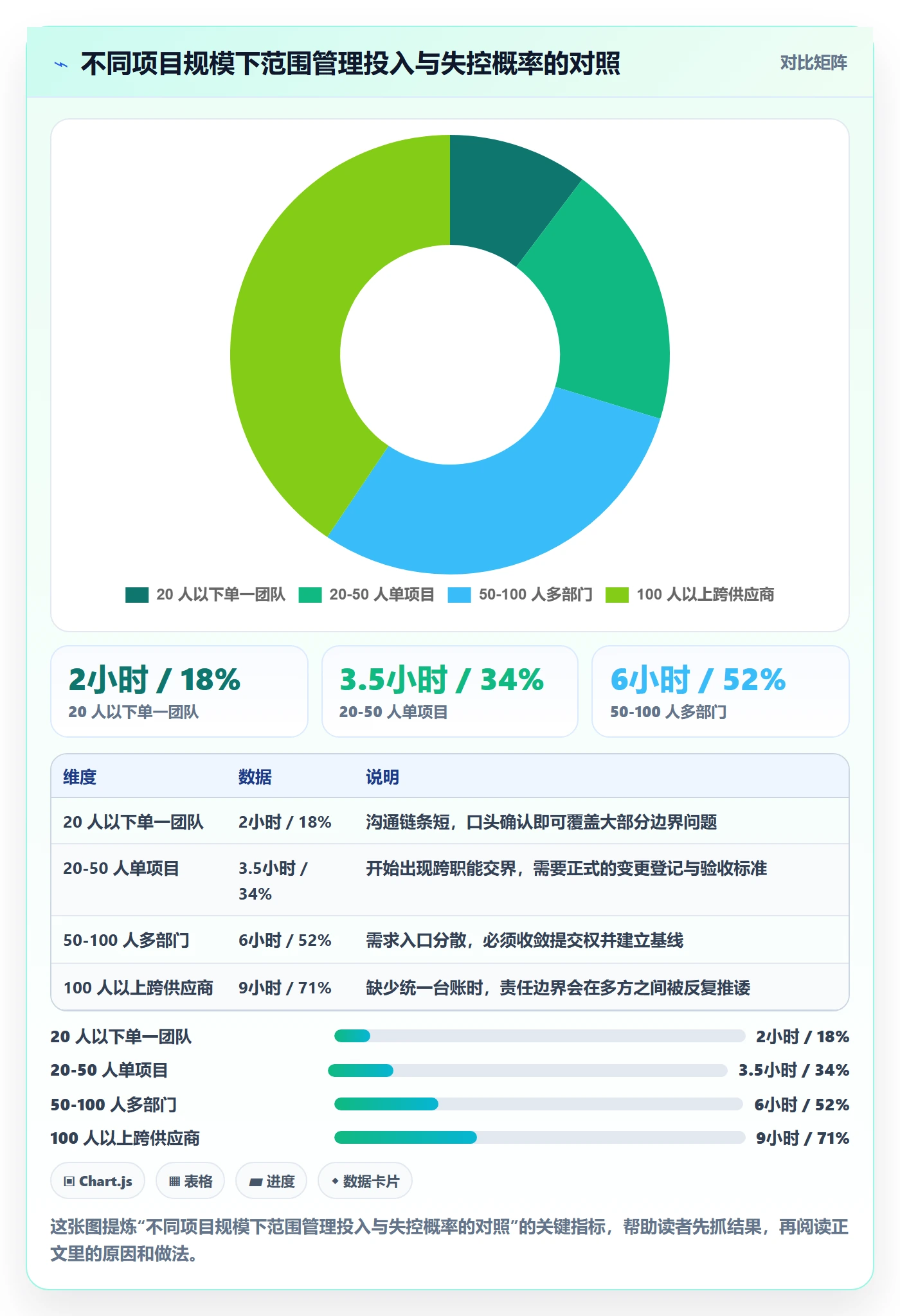
Task: Toggle the dark teal 20 人以下单一团队 legend swatch
Action: coord(137,595)
